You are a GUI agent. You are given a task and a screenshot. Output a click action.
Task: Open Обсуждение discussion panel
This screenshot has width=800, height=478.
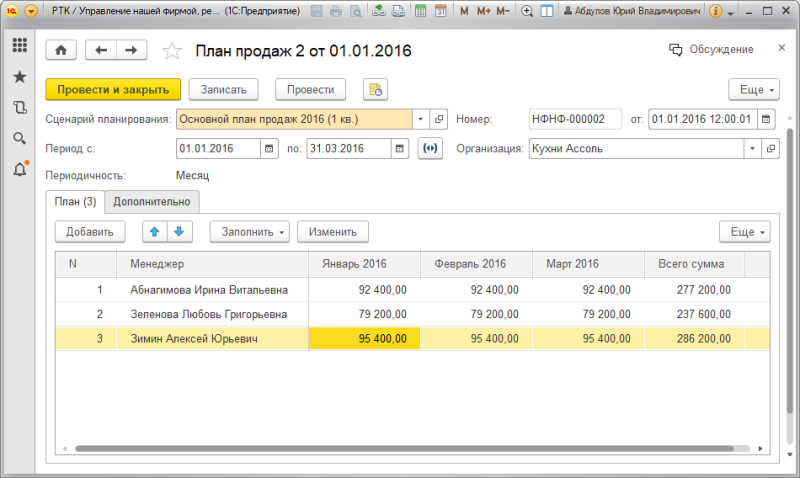(x=711, y=49)
